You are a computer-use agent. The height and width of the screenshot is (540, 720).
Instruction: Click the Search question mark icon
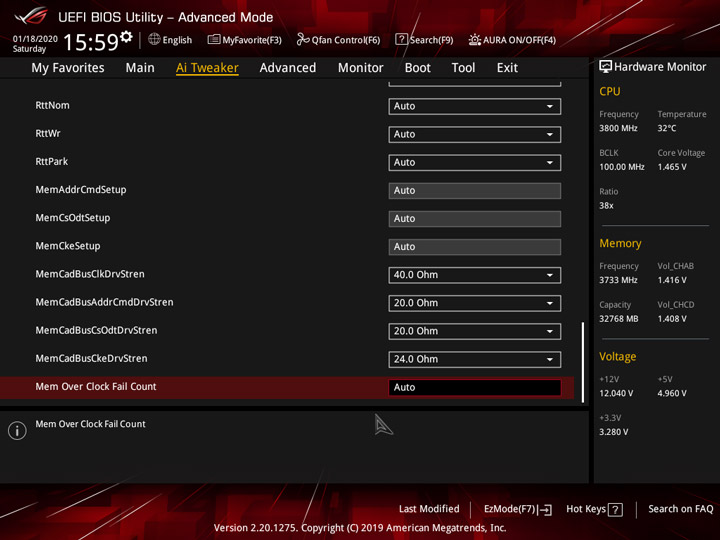point(401,39)
